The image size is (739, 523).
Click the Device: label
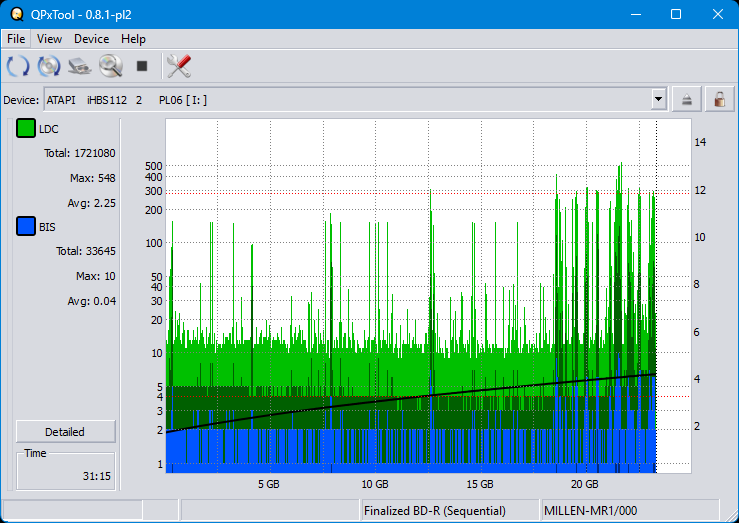point(21,100)
